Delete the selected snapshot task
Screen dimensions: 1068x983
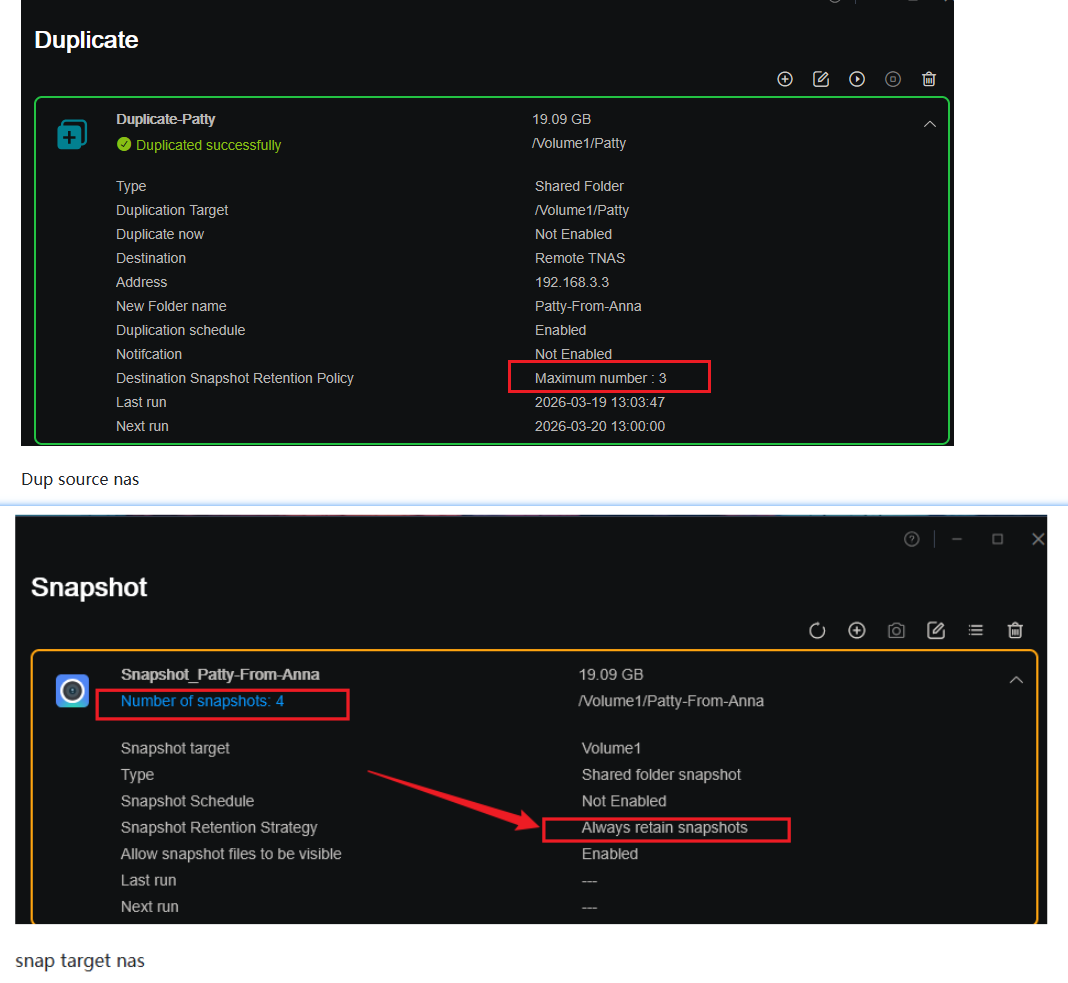1015,631
